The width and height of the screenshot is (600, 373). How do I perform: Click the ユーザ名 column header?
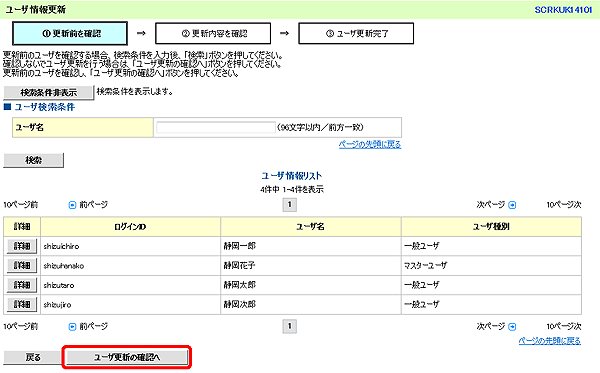pos(311,227)
